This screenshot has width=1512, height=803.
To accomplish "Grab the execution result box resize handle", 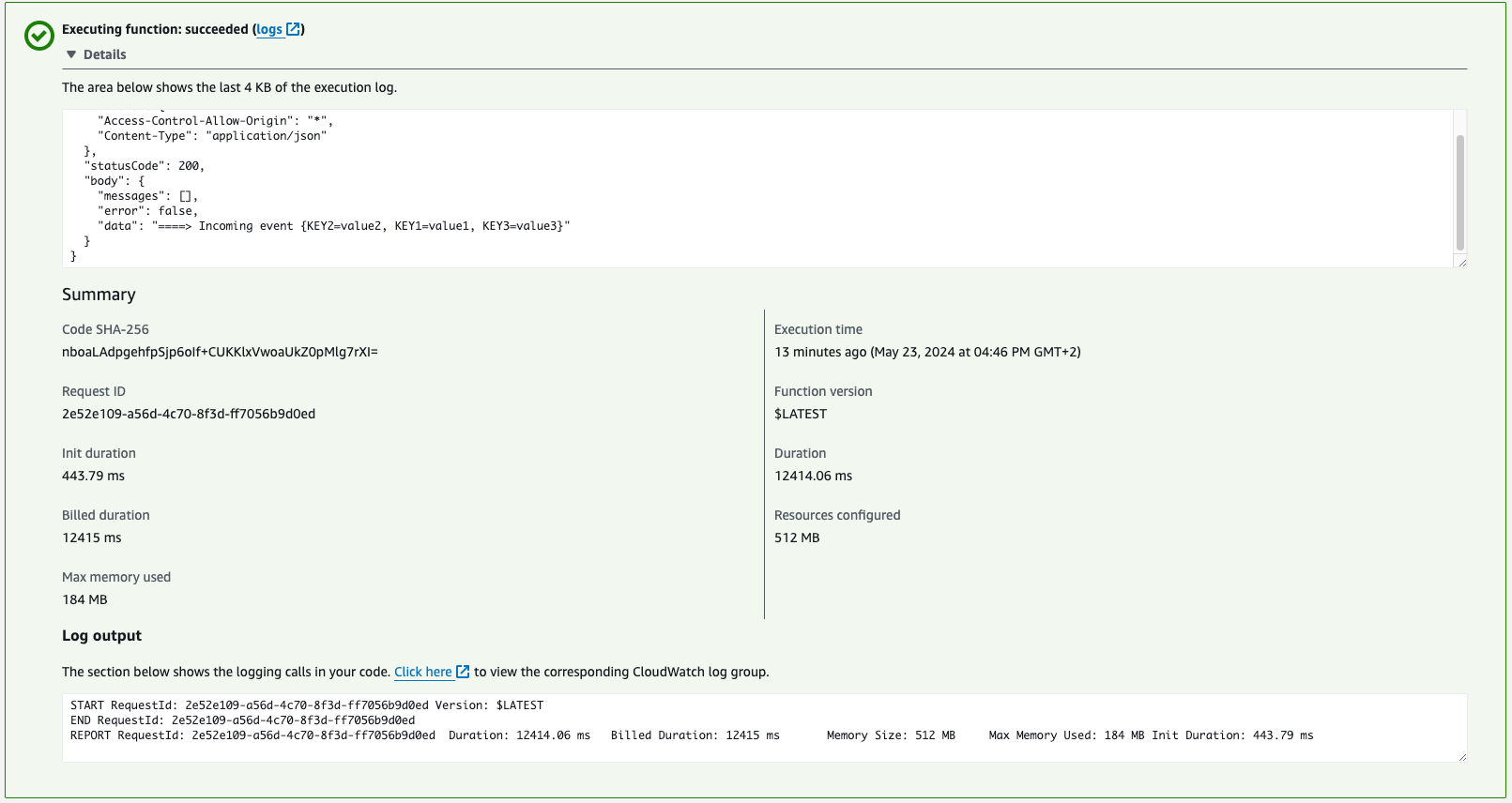I will point(1460,263).
